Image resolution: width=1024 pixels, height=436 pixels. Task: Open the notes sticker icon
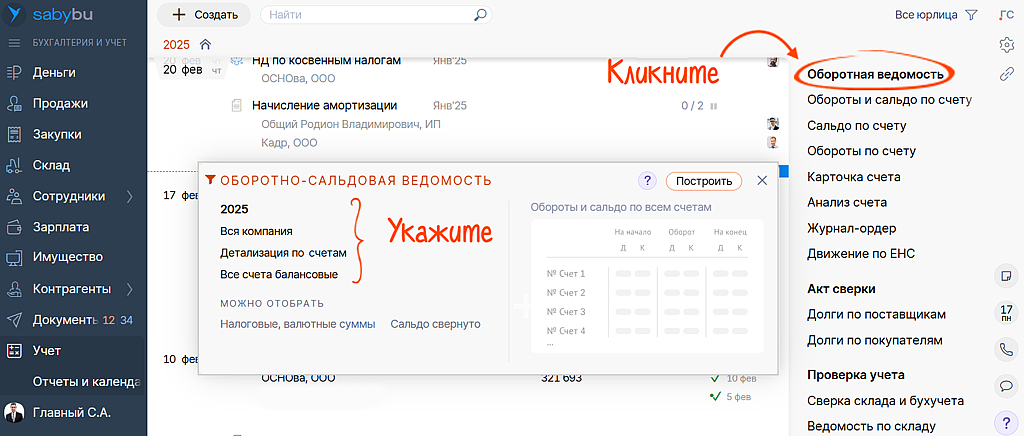[1006, 275]
